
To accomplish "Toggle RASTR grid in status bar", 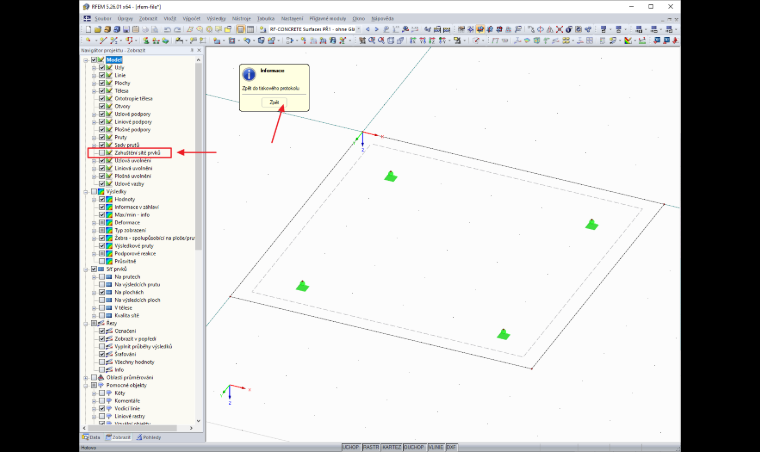I will (x=371, y=447).
